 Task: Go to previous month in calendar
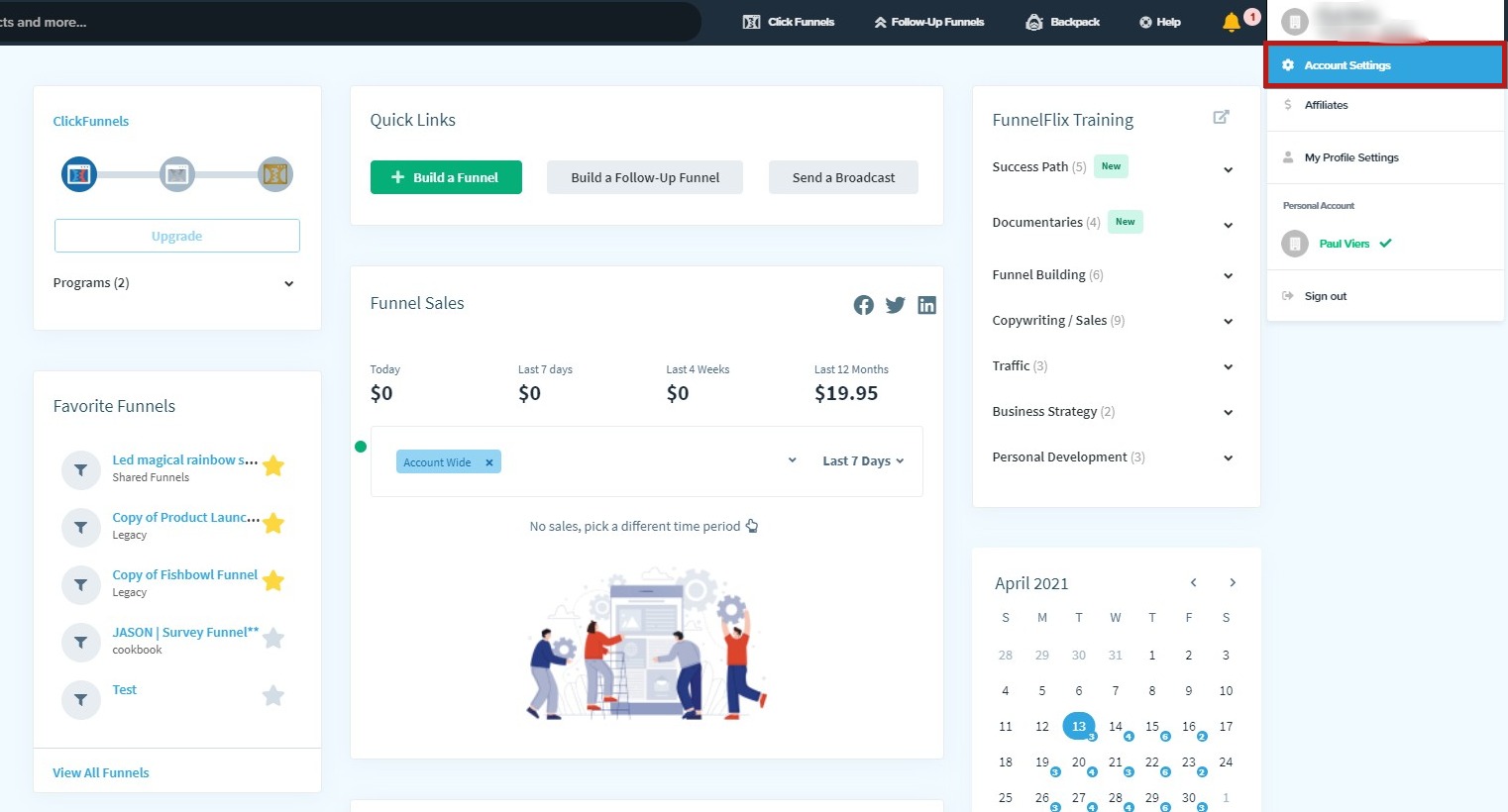(x=1194, y=582)
